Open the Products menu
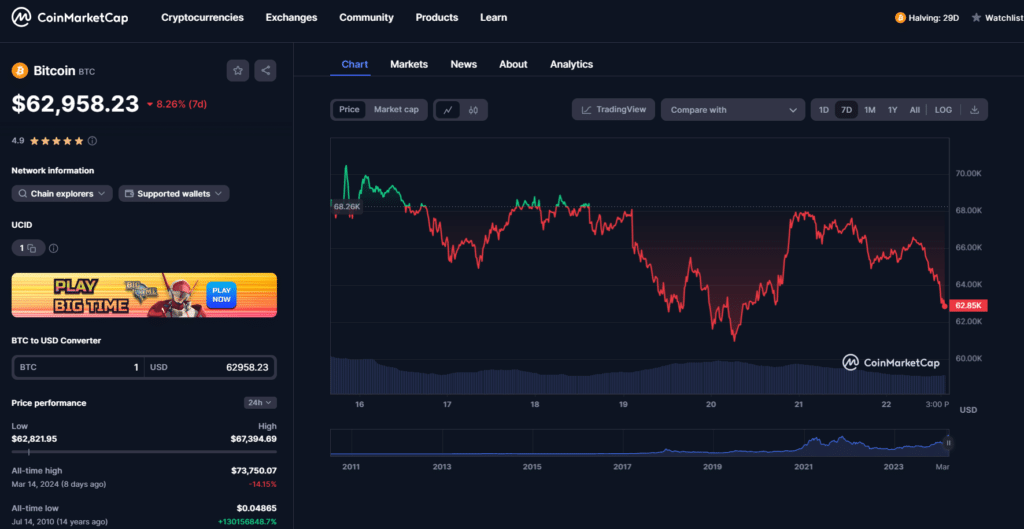The width and height of the screenshot is (1024, 529). 437,18
